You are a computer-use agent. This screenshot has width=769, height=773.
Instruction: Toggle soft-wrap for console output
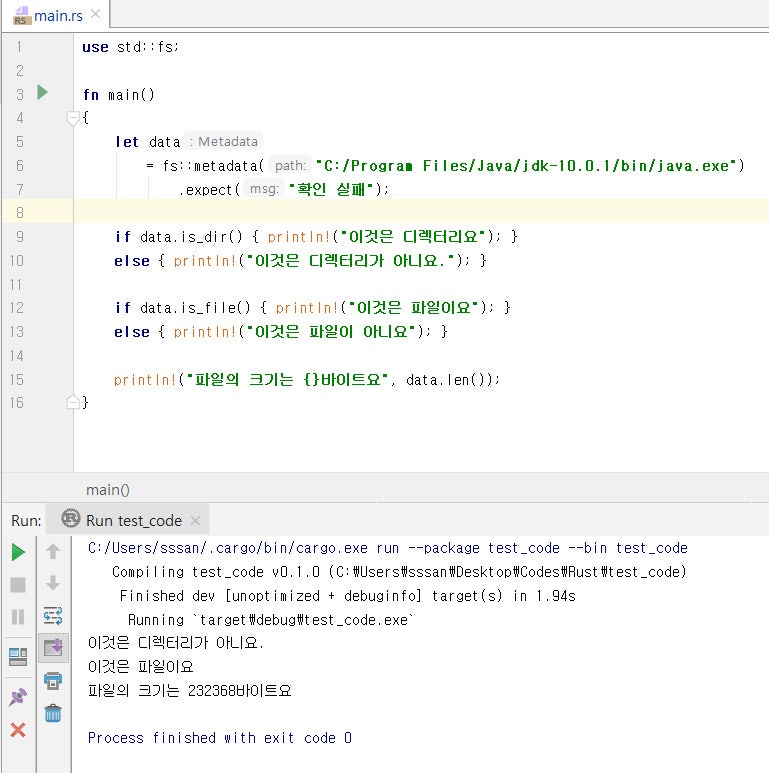click(x=53, y=616)
